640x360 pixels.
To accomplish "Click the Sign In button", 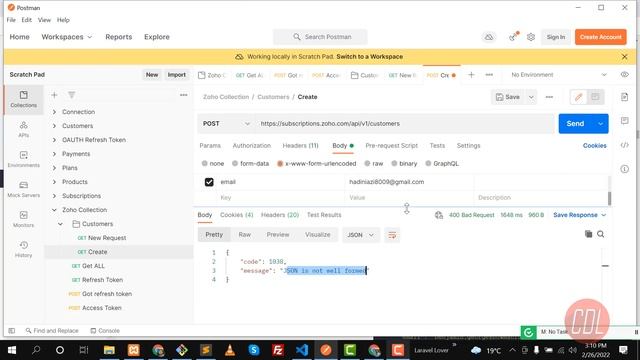I will click(556, 37).
